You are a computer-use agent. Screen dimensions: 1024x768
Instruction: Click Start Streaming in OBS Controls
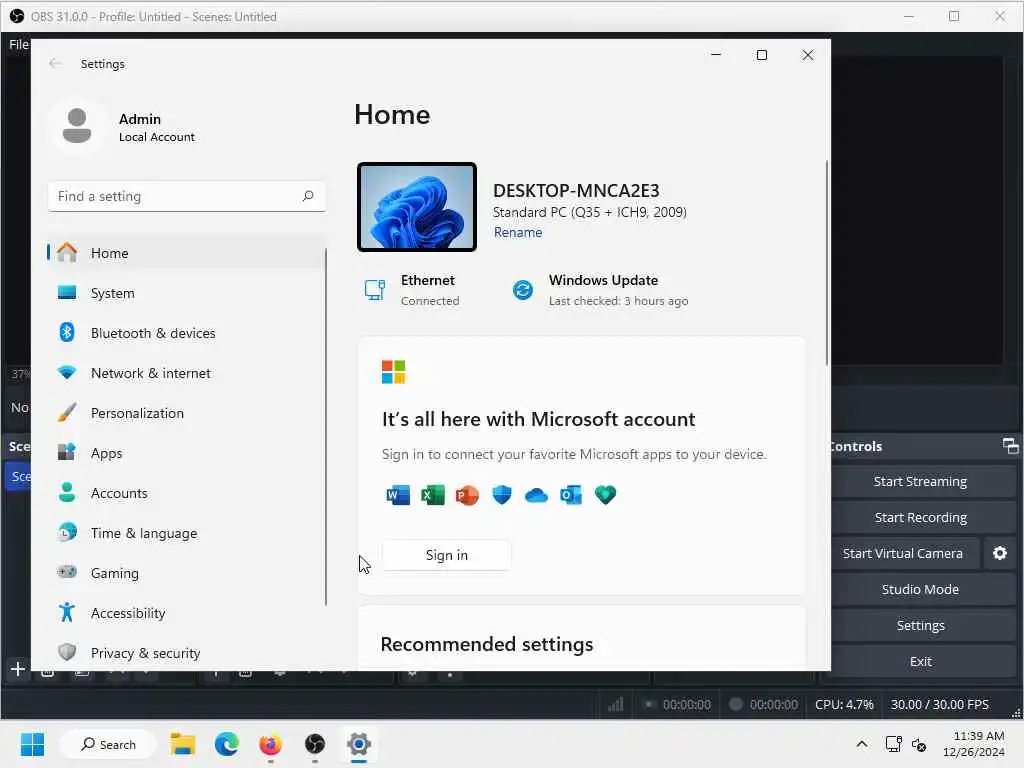(920, 481)
